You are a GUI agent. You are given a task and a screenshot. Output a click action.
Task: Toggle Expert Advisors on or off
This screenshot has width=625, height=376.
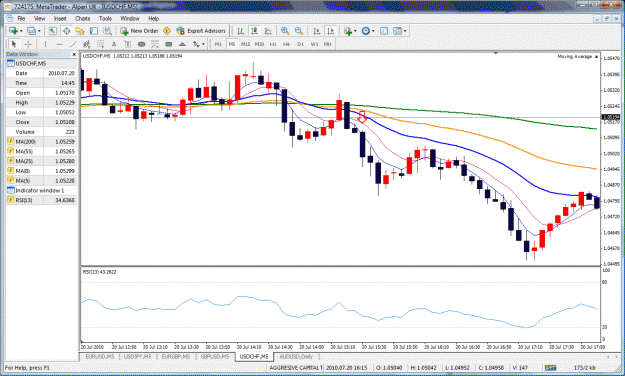(201, 31)
